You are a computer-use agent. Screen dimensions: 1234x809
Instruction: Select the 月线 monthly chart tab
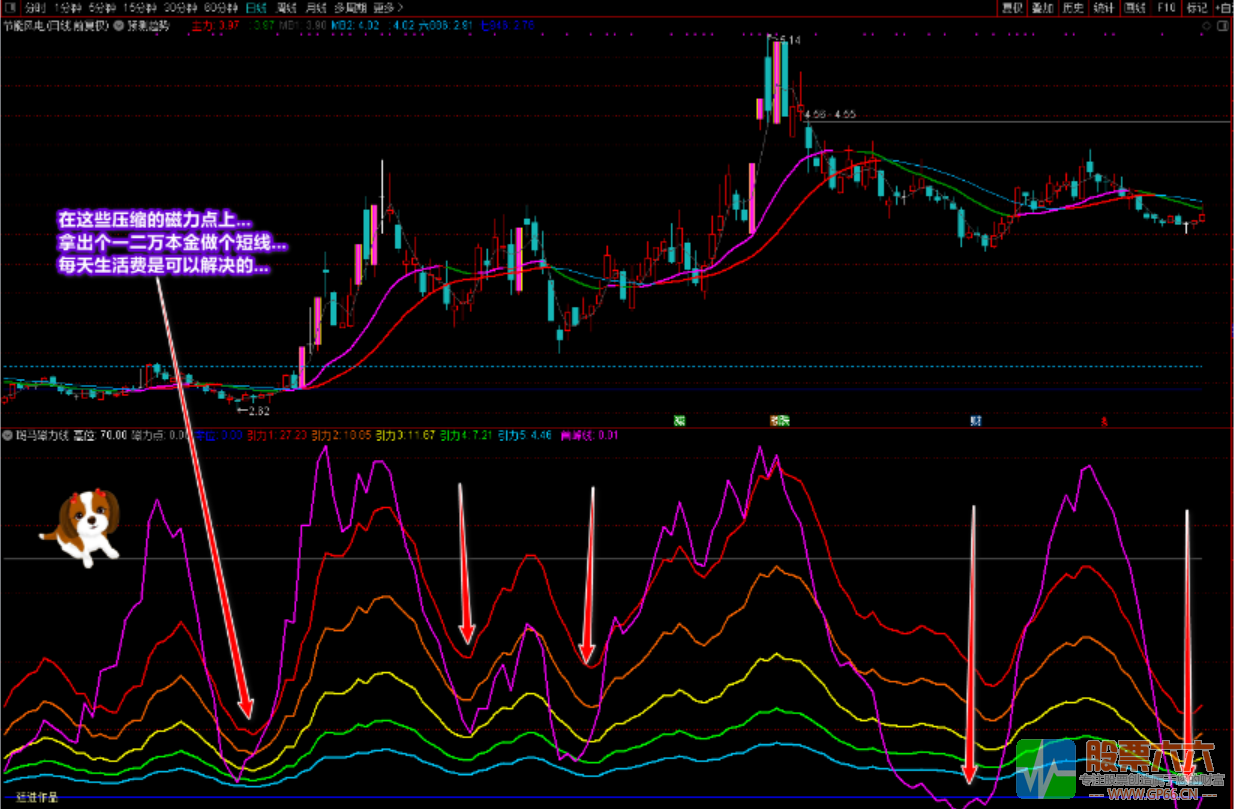pos(315,7)
